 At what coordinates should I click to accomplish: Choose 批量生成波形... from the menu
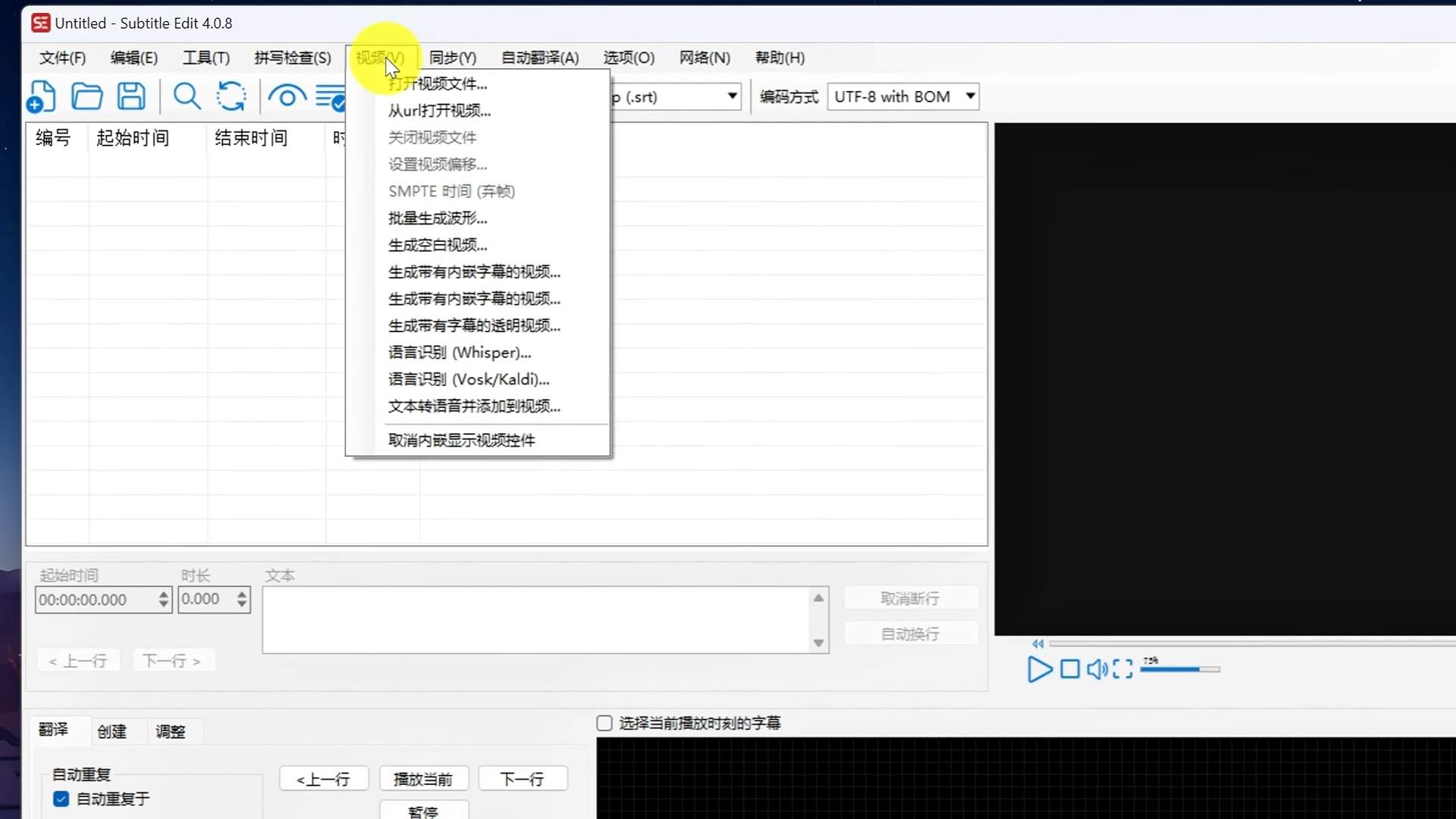click(x=438, y=218)
